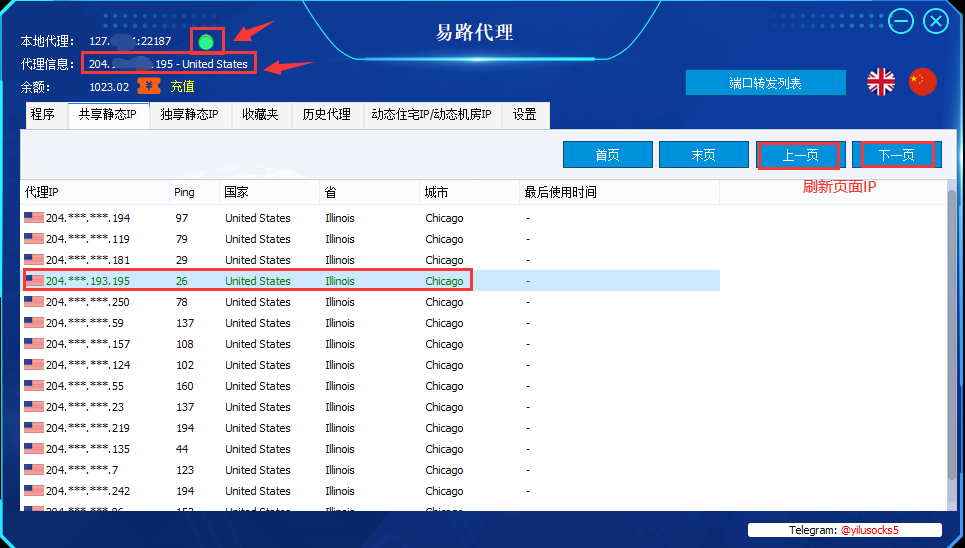
Task: Sort by the 城市 column header
Action: (470, 192)
